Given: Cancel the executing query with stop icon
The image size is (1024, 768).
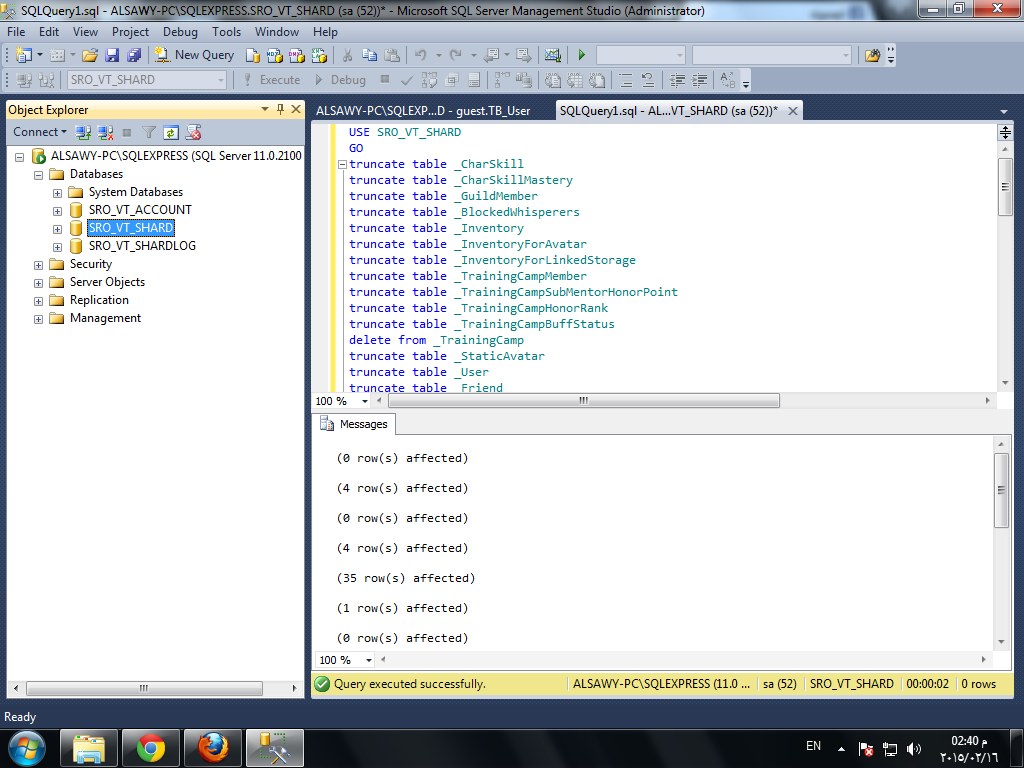Looking at the screenshot, I should [385, 80].
